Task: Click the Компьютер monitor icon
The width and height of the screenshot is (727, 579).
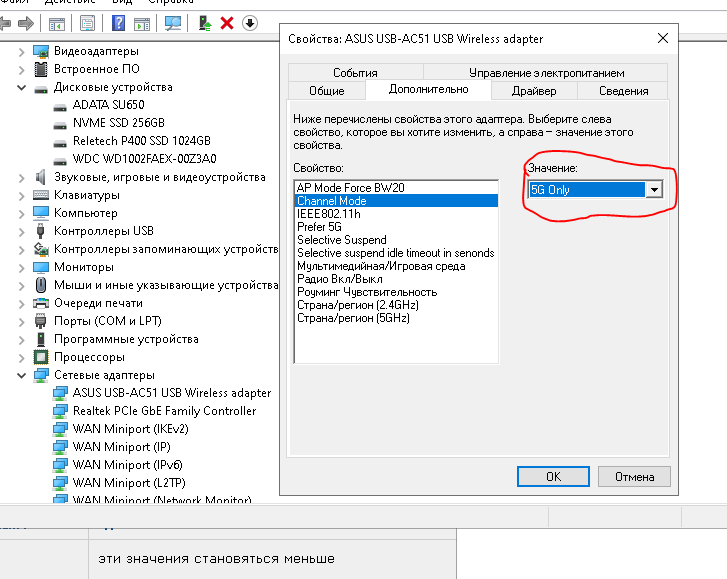Action: point(41,213)
